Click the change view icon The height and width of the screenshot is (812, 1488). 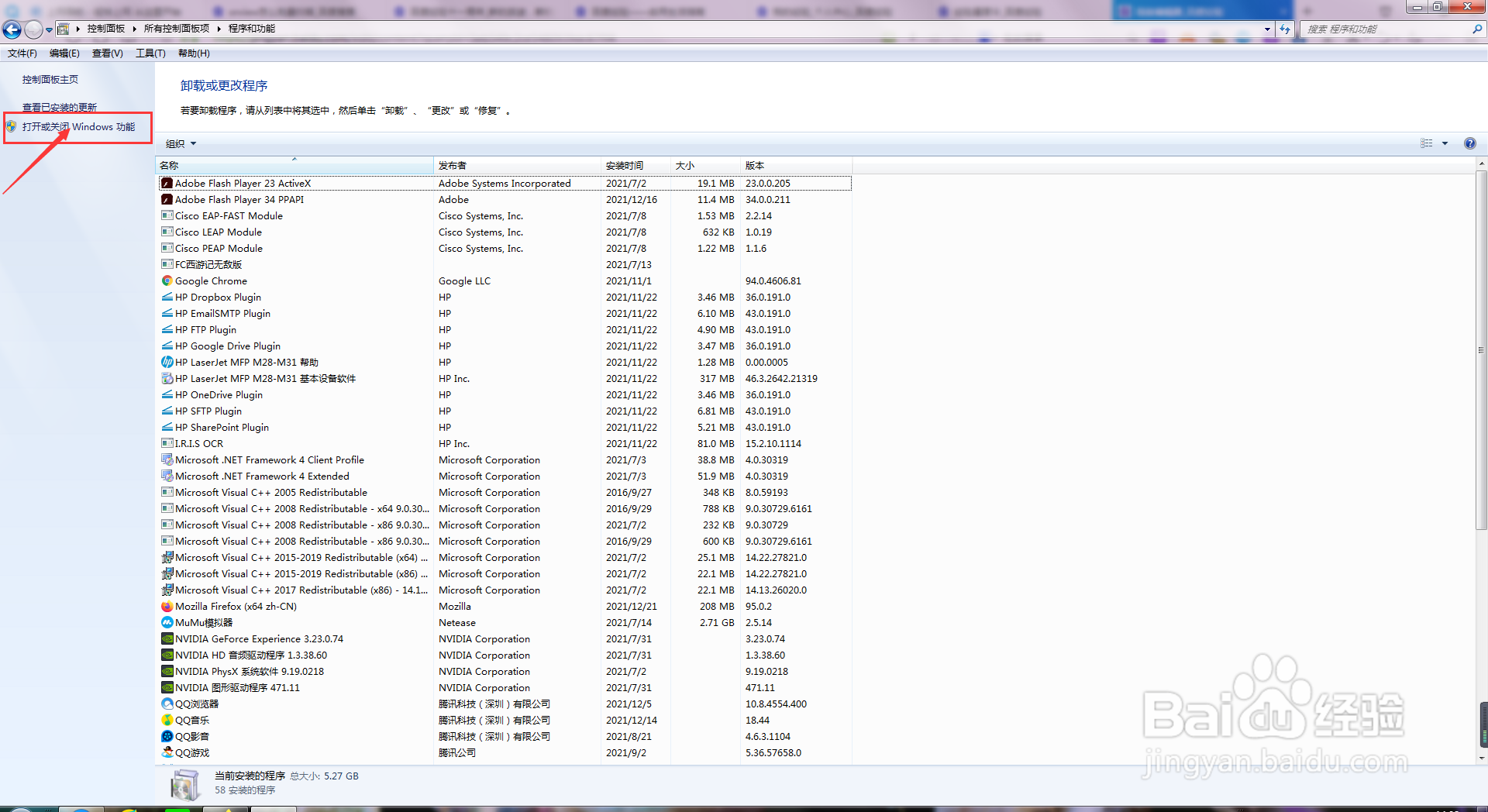click(1427, 143)
